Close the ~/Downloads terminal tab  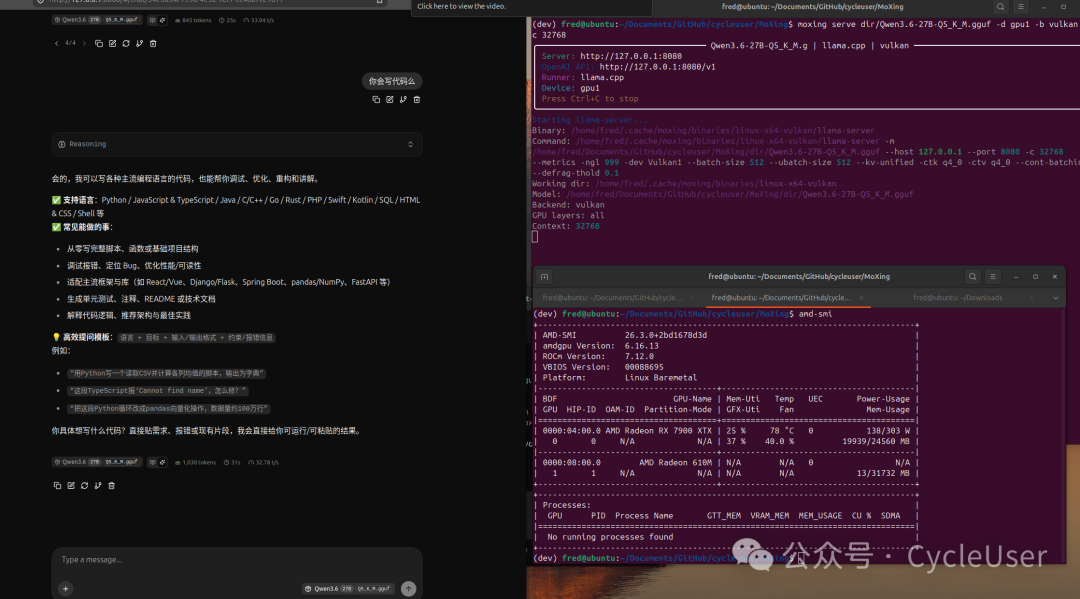[1031, 298]
